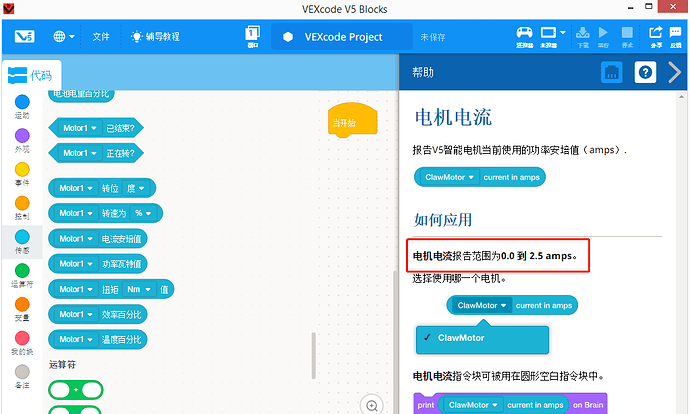Select the green 运算符 category
Screen dimensions: 690x414
click(x=22, y=276)
